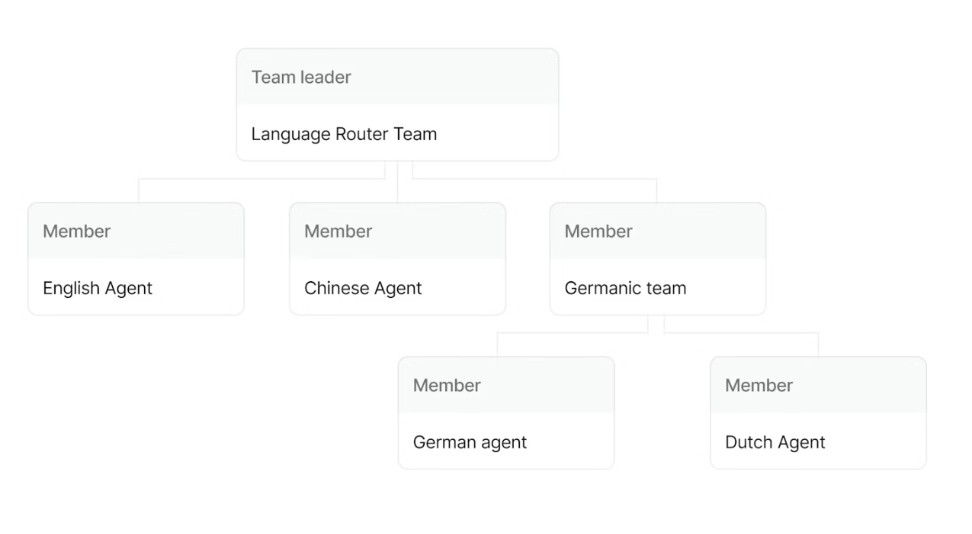Screen dimensions: 972x534
Task: Click the Chinese Agent name text
Action: click(362, 288)
